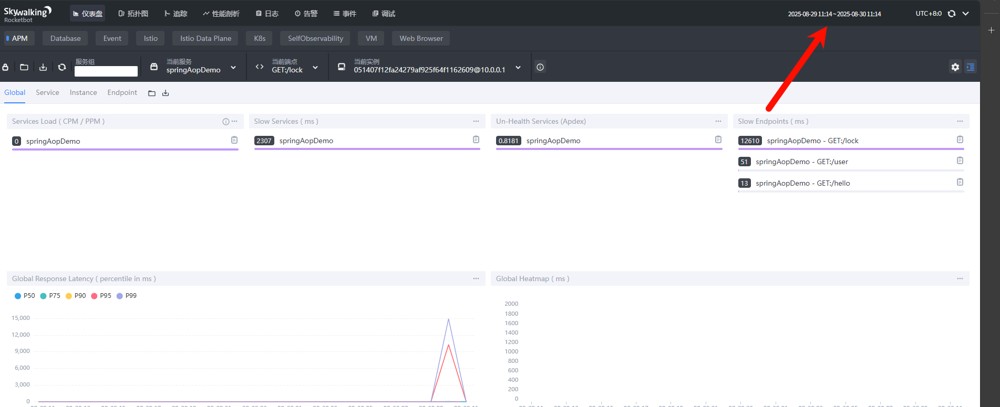
Task: Click the Skywalking Rocketbot logo
Action: [x=28, y=13]
